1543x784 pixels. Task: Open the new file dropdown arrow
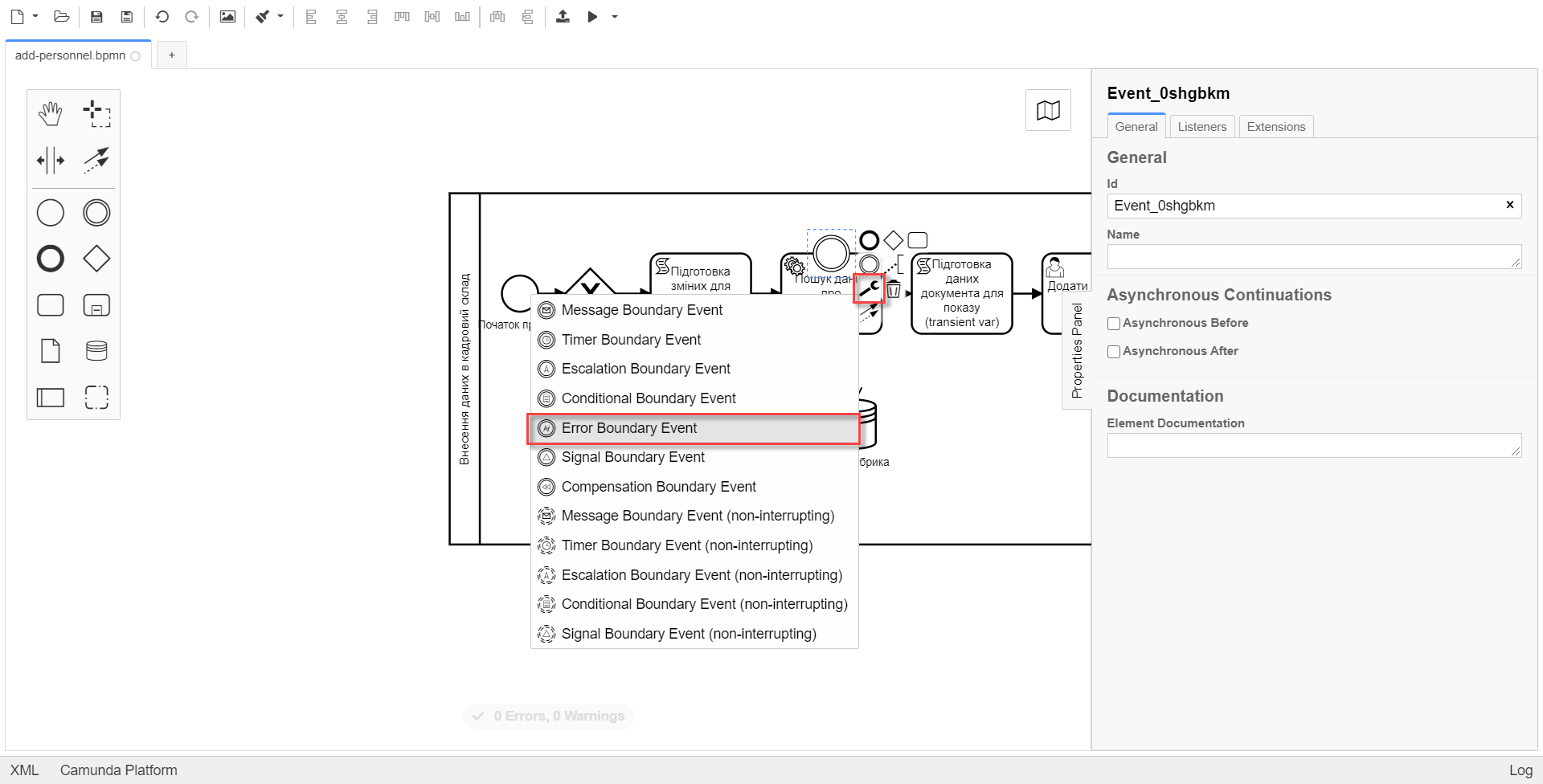click(x=35, y=17)
